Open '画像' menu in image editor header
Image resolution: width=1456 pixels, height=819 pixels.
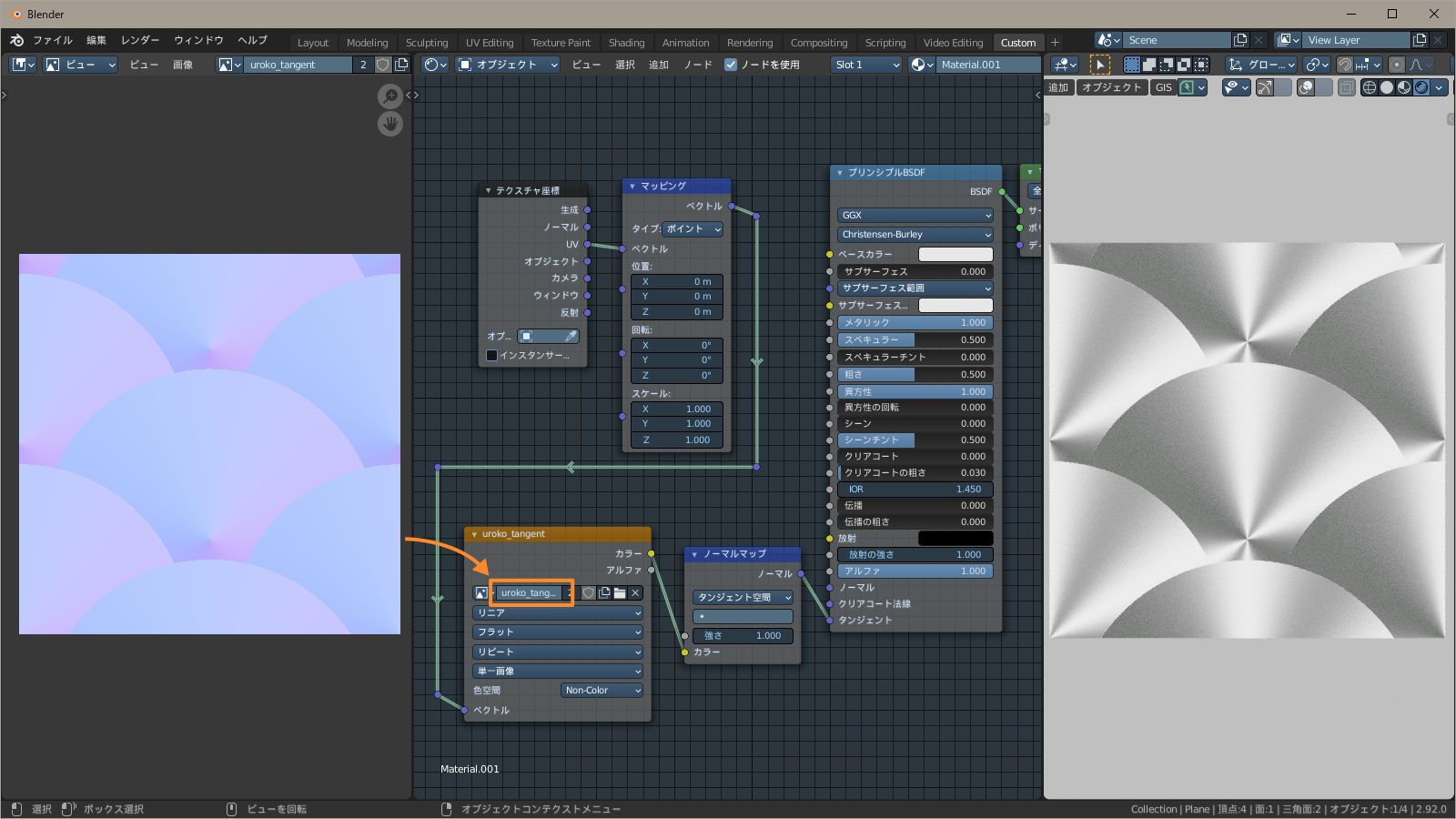pos(183,65)
